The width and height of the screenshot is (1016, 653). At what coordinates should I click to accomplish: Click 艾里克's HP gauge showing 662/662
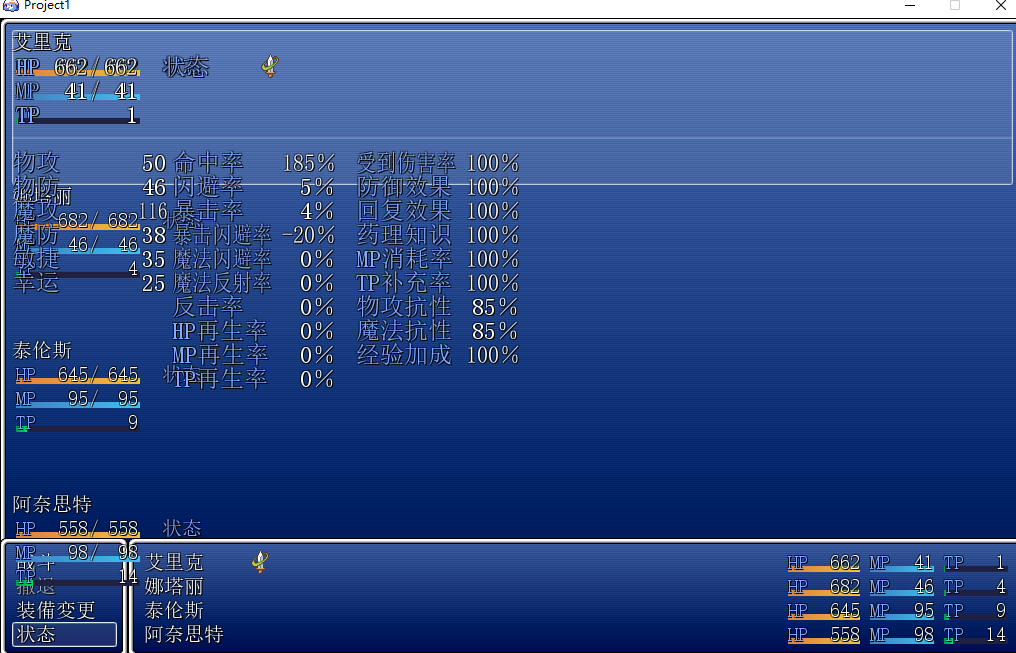77,67
